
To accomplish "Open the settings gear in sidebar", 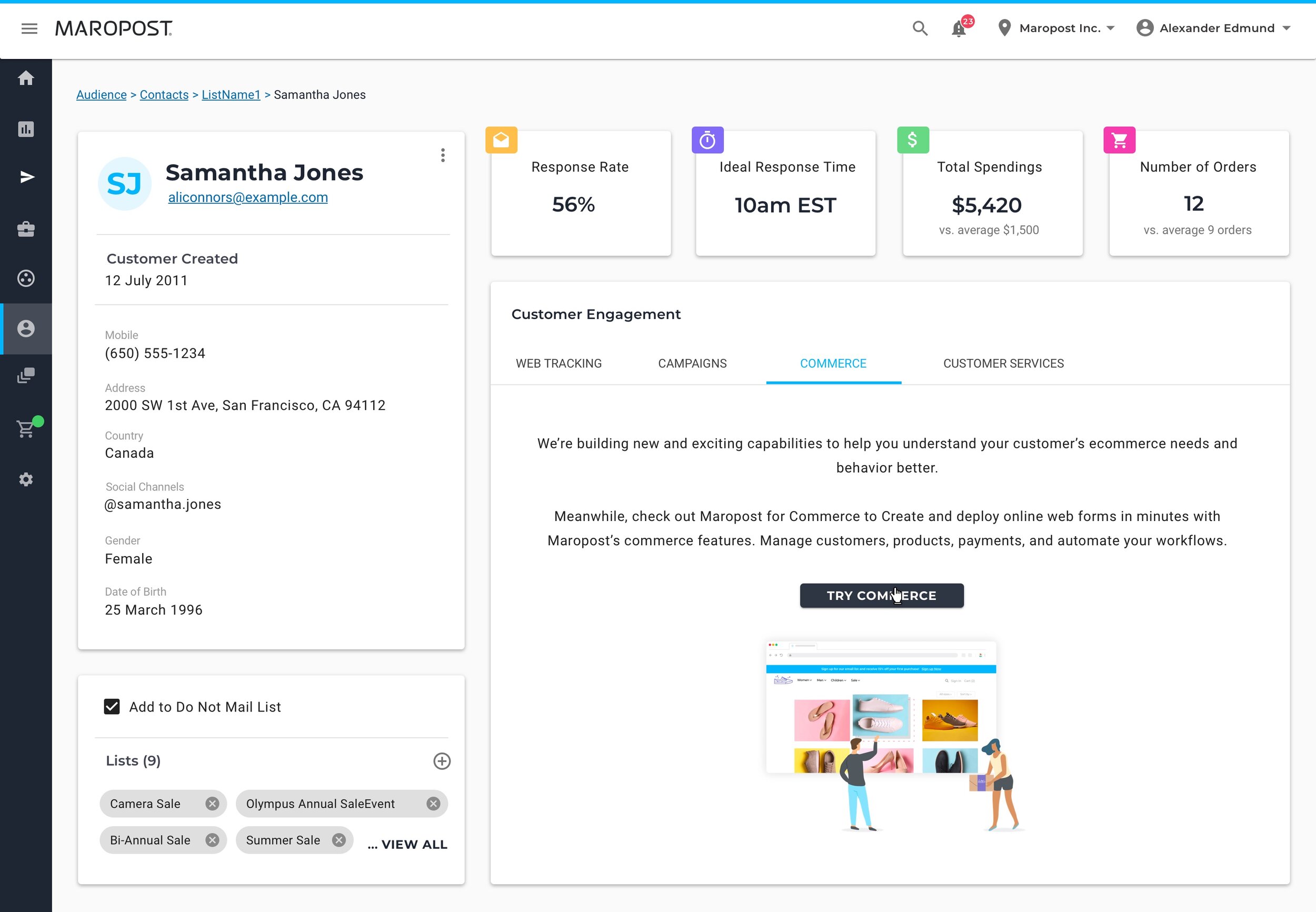I will click(26, 479).
